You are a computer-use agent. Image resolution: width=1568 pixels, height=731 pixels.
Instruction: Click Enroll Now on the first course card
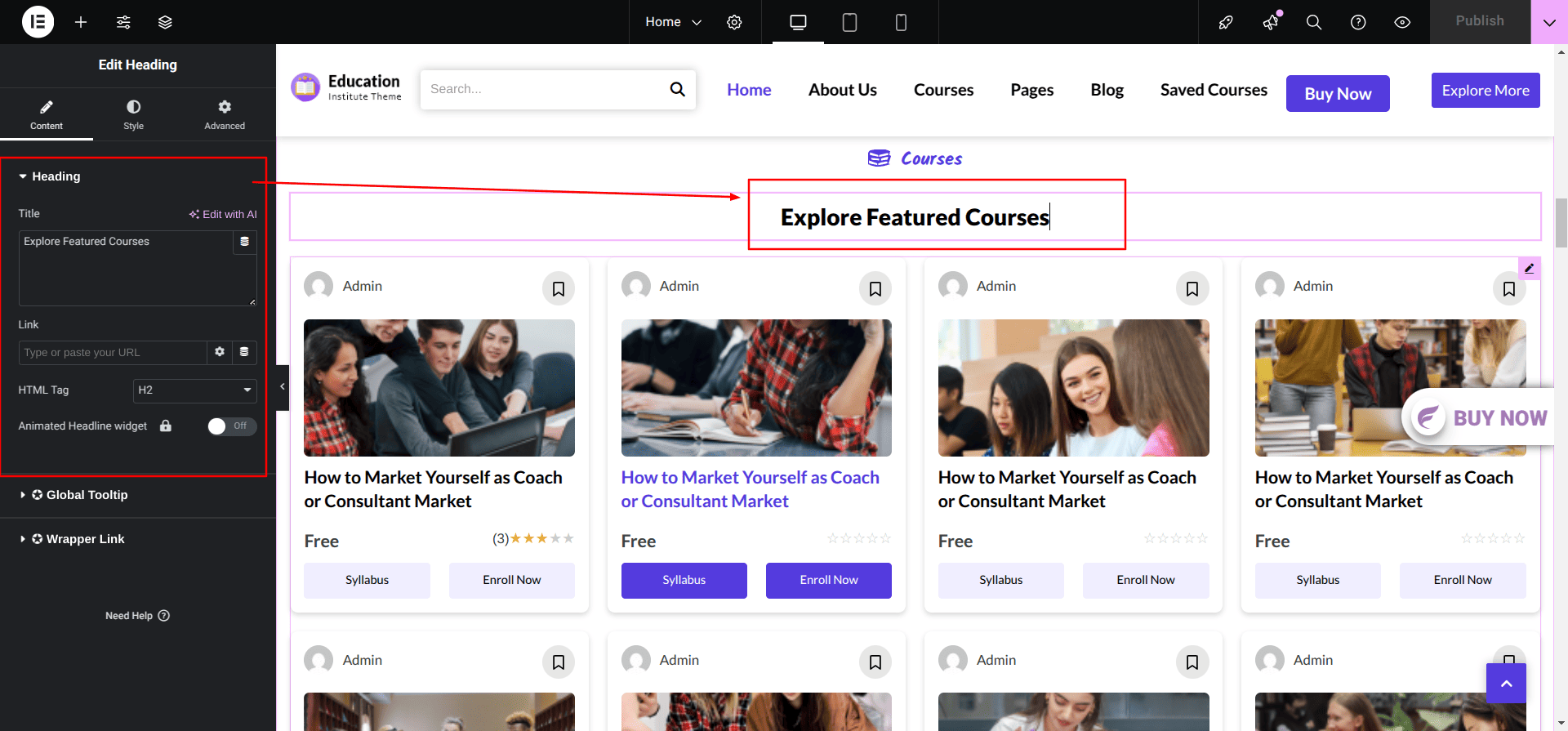tap(512, 580)
